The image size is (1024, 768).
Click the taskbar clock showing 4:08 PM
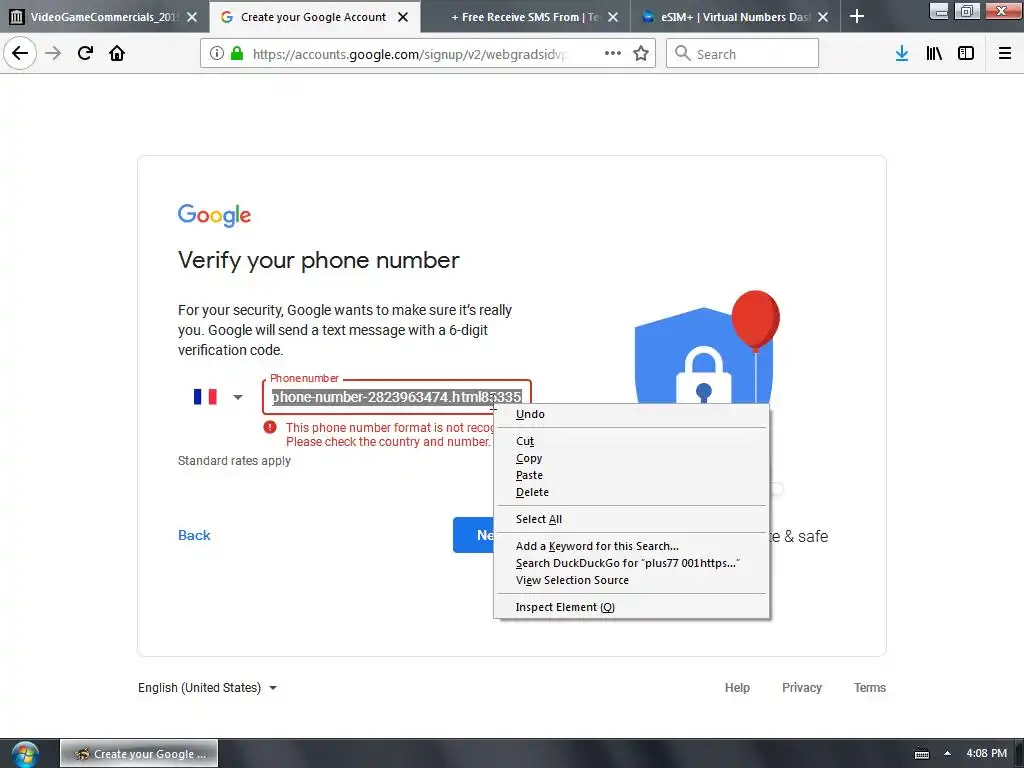click(x=987, y=754)
